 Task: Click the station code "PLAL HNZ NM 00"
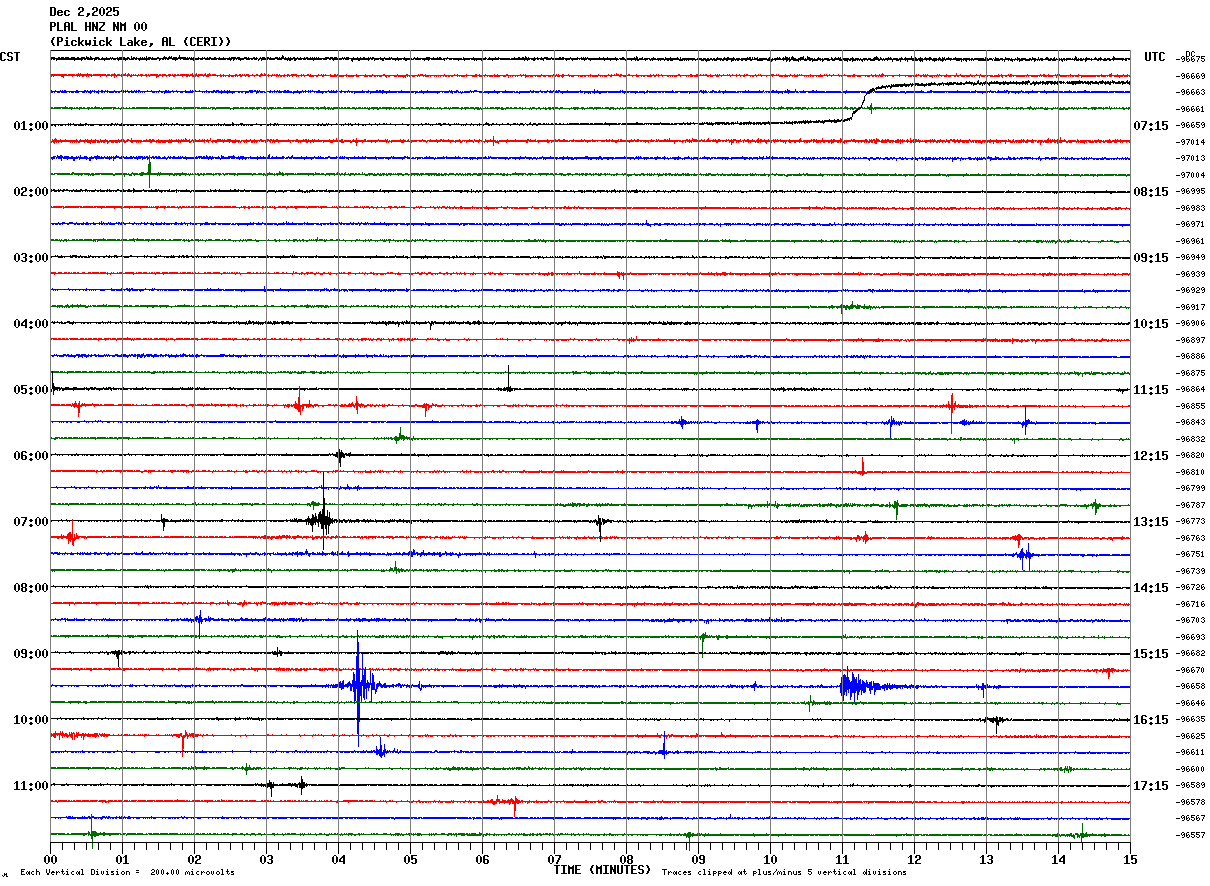(98, 27)
